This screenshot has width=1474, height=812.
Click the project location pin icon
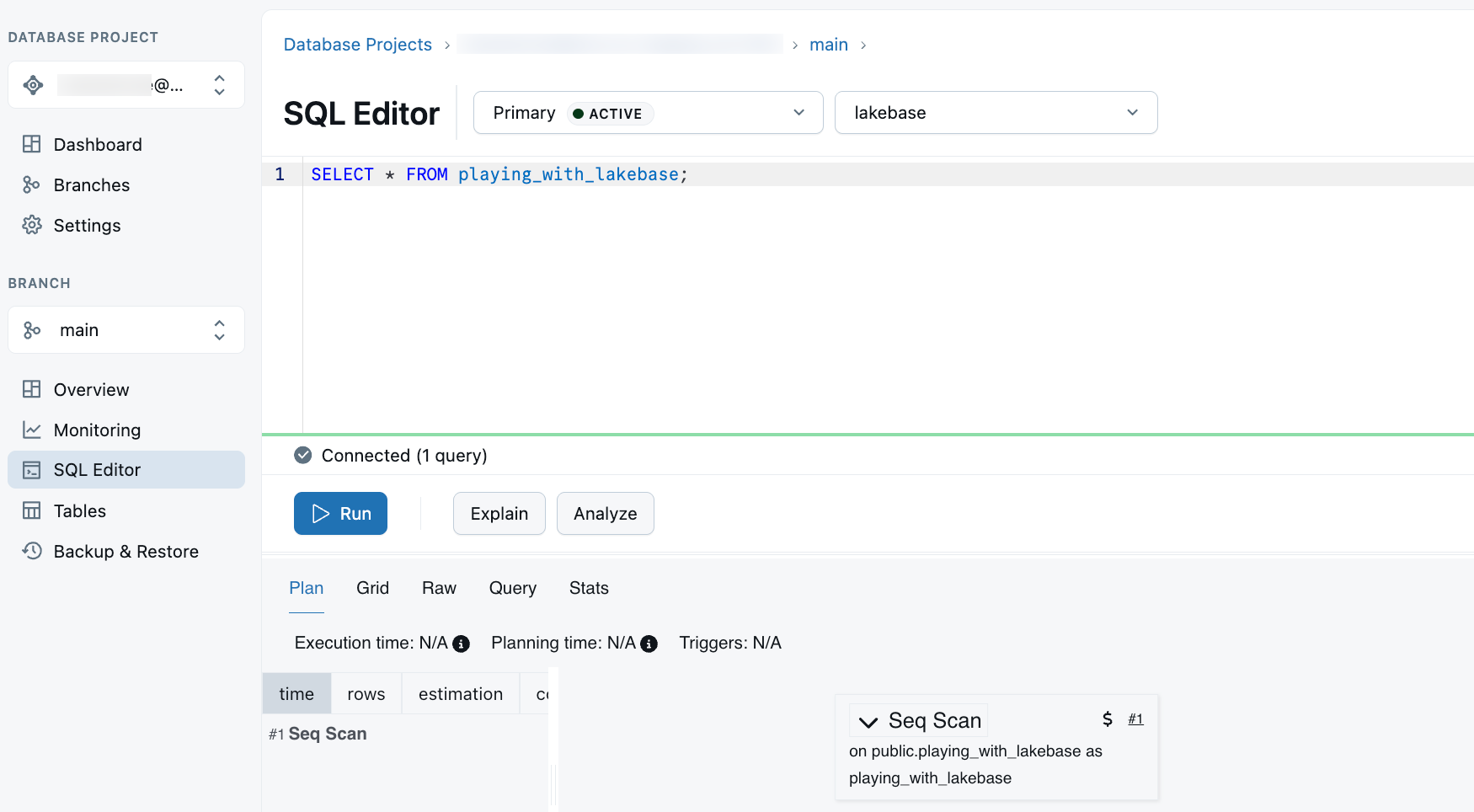(33, 84)
